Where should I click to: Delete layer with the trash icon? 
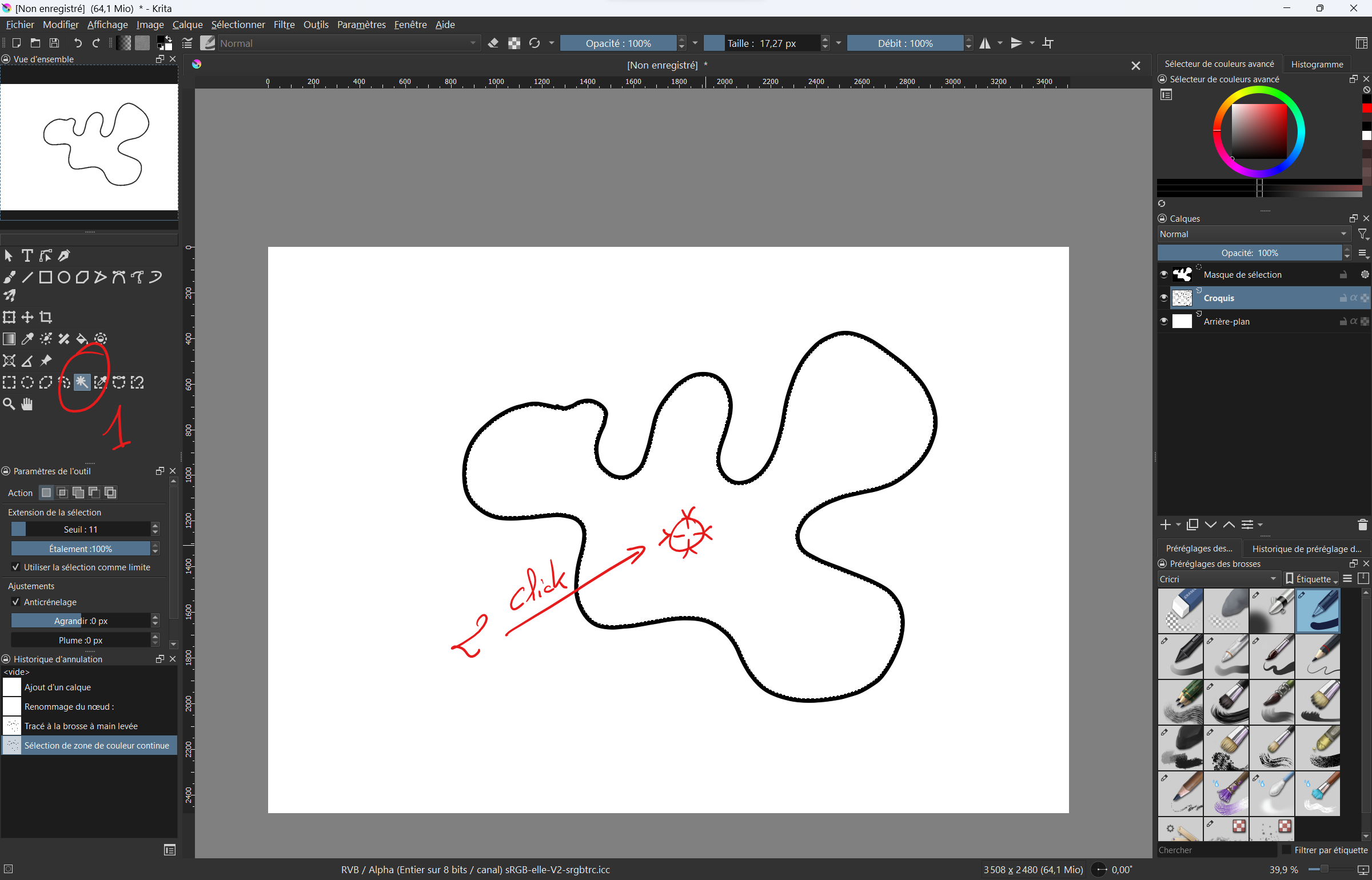tap(1362, 525)
